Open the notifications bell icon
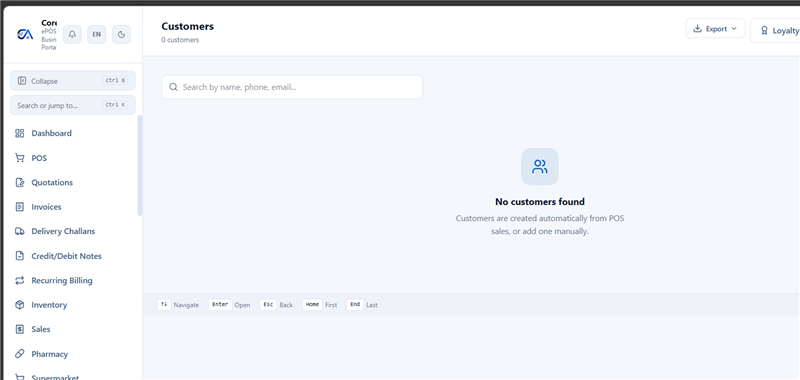This screenshot has width=800, height=380. pos(72,35)
